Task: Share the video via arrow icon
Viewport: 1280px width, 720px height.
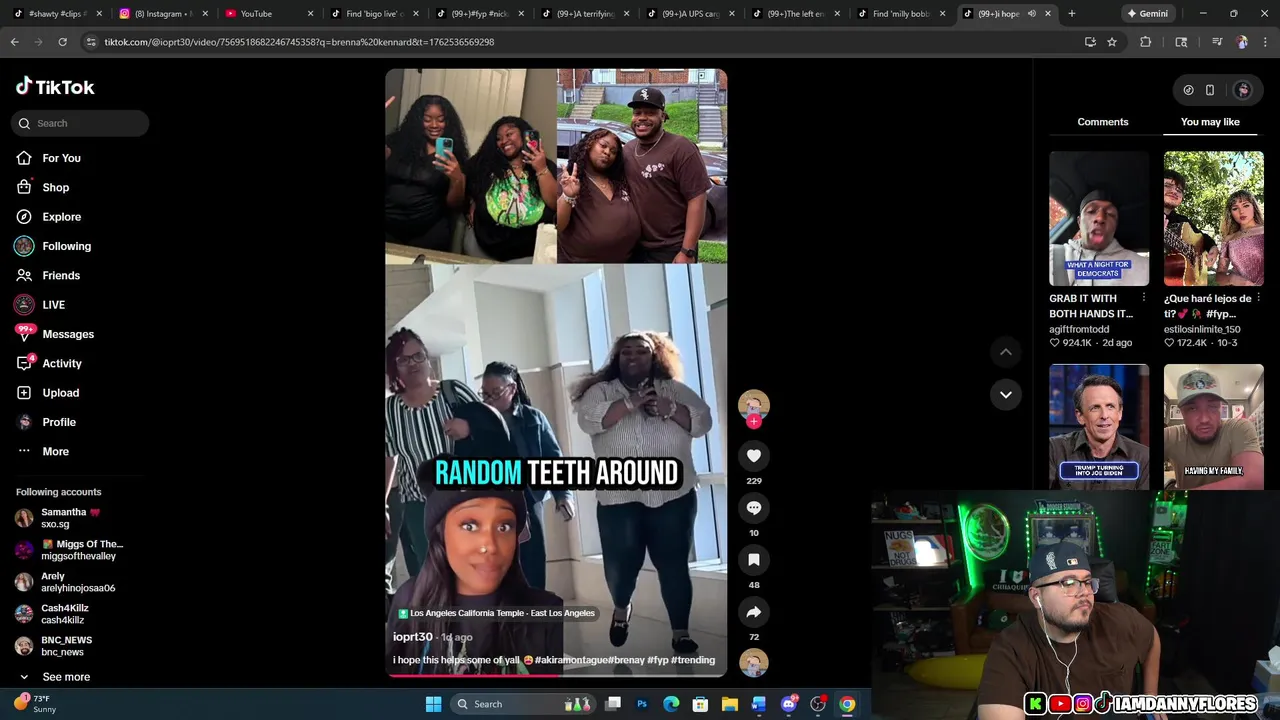Action: (754, 612)
